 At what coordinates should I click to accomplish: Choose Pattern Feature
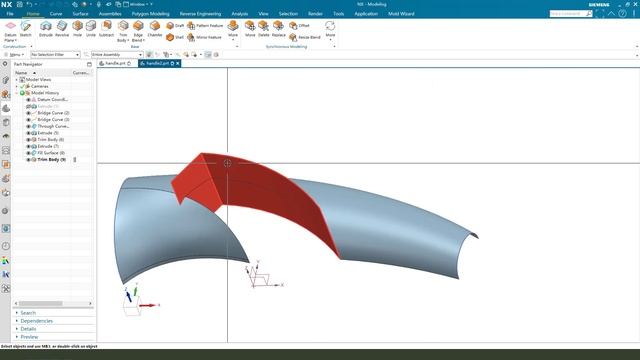[205, 26]
